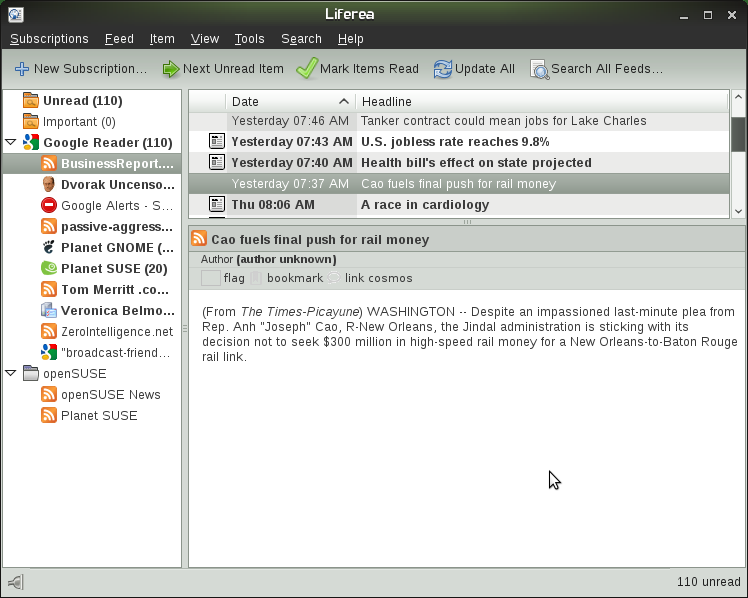Open the Subscriptions menu

click(x=49, y=39)
